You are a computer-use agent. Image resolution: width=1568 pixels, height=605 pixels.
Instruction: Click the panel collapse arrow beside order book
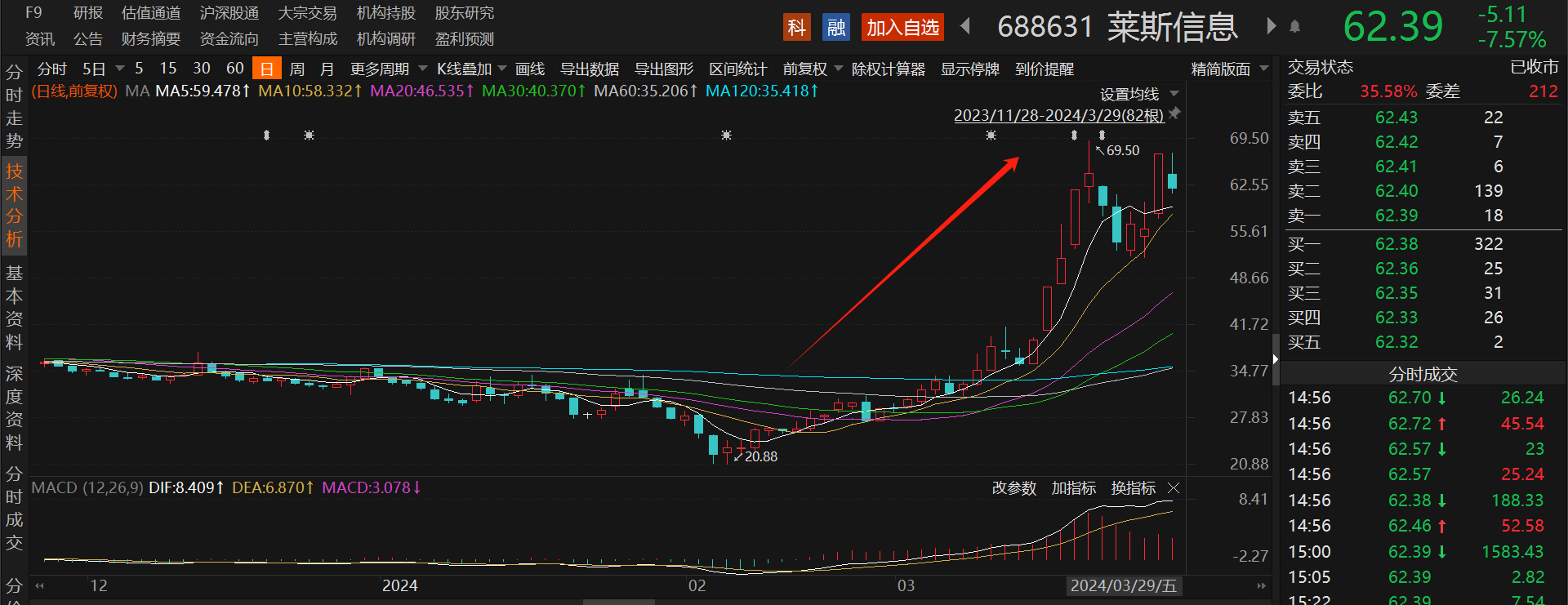pos(1276,358)
